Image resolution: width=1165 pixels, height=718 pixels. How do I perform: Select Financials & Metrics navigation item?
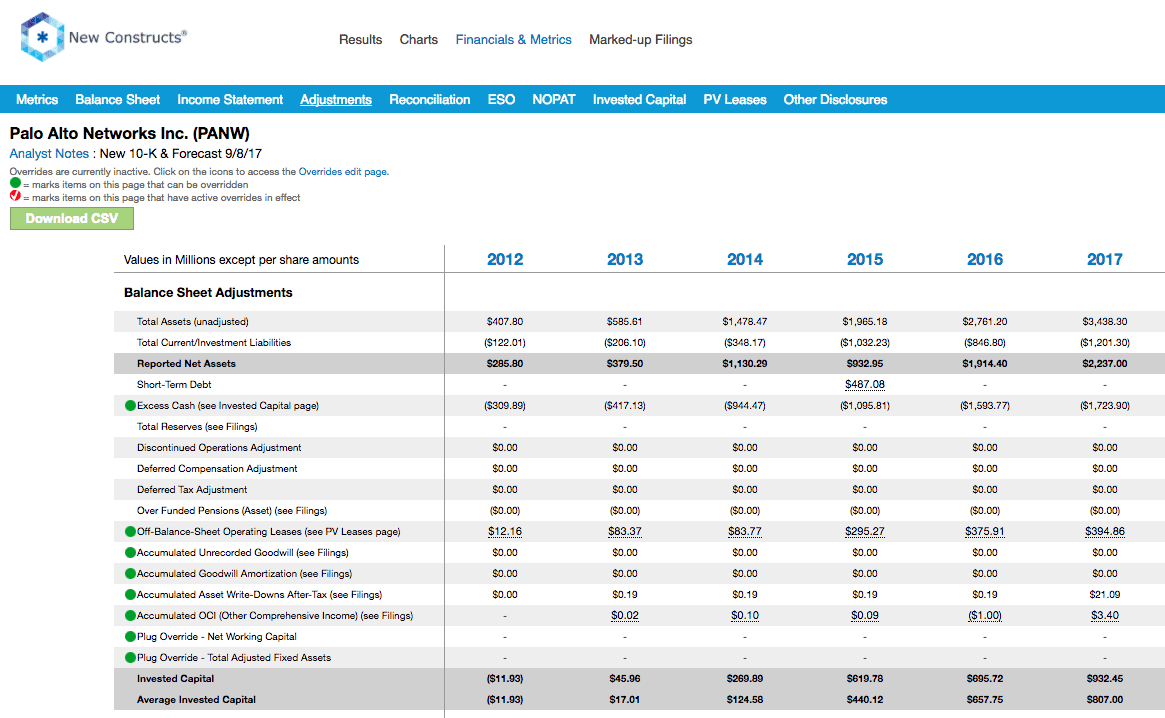click(x=513, y=39)
